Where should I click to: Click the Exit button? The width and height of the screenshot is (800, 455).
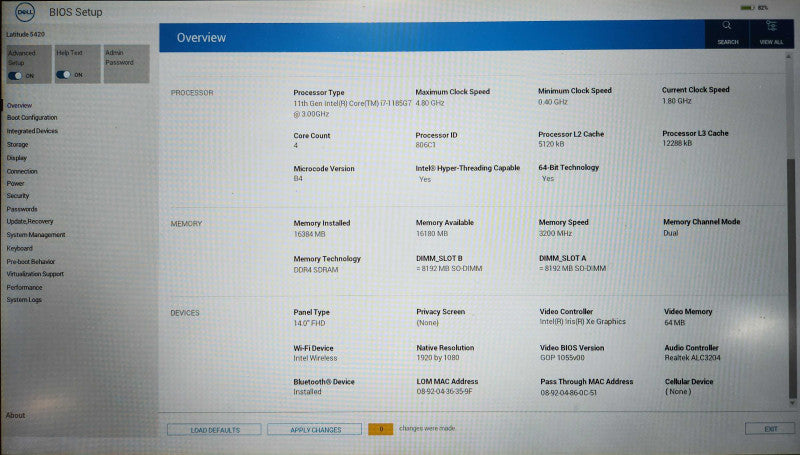[771, 428]
